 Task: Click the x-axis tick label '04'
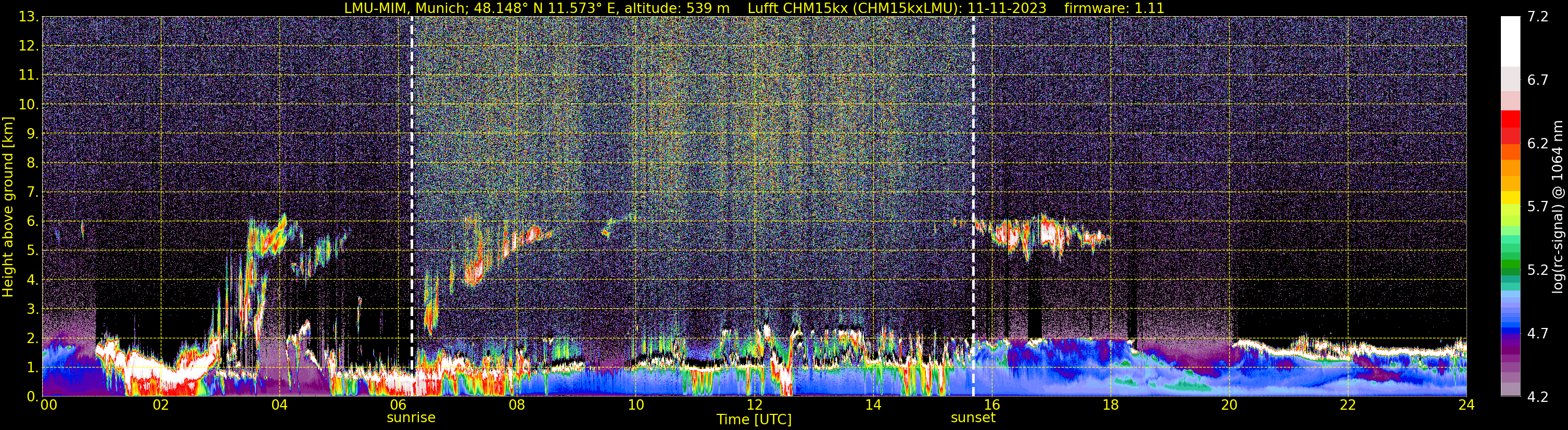[x=279, y=405]
